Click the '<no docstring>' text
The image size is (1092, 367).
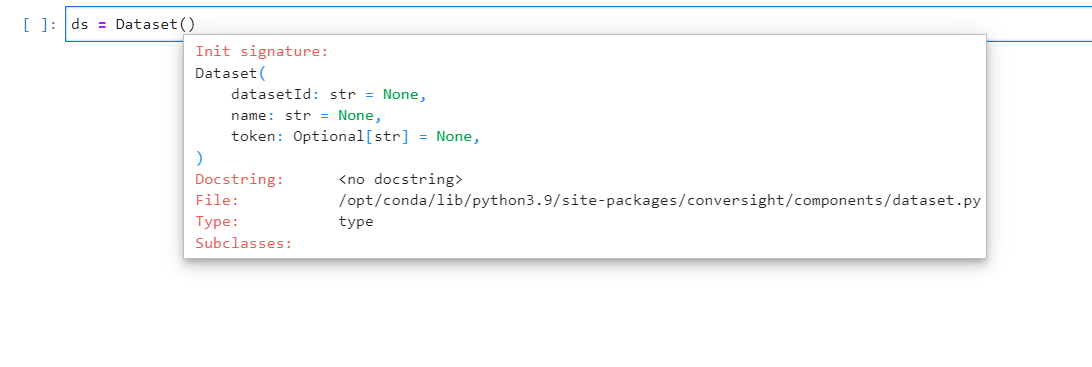400,179
